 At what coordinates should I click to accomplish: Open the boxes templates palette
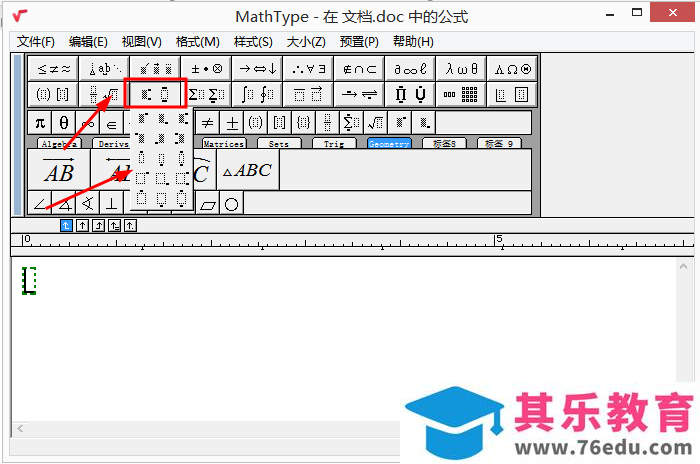tap(512, 94)
